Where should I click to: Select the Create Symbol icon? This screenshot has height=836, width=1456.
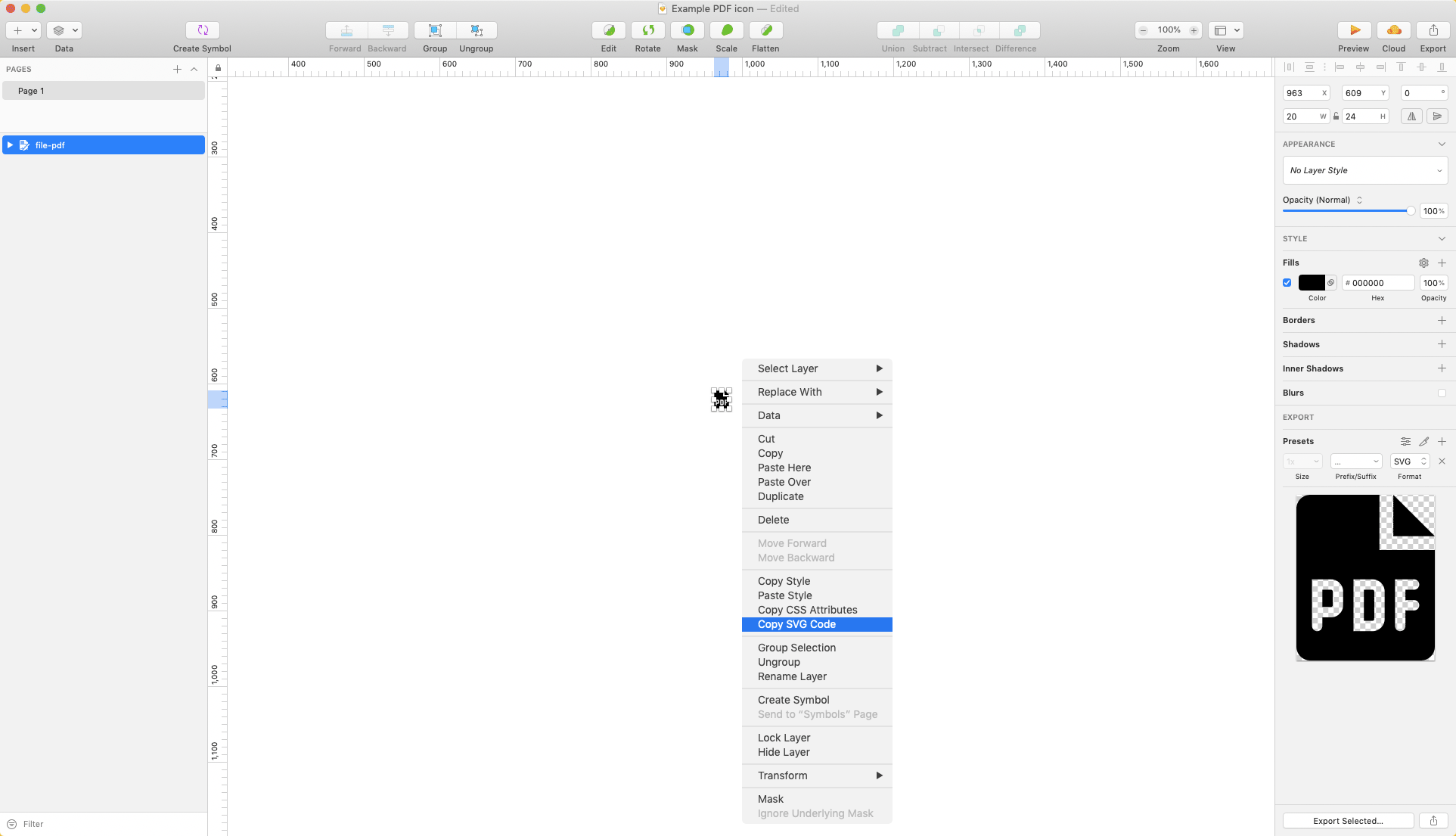203,29
